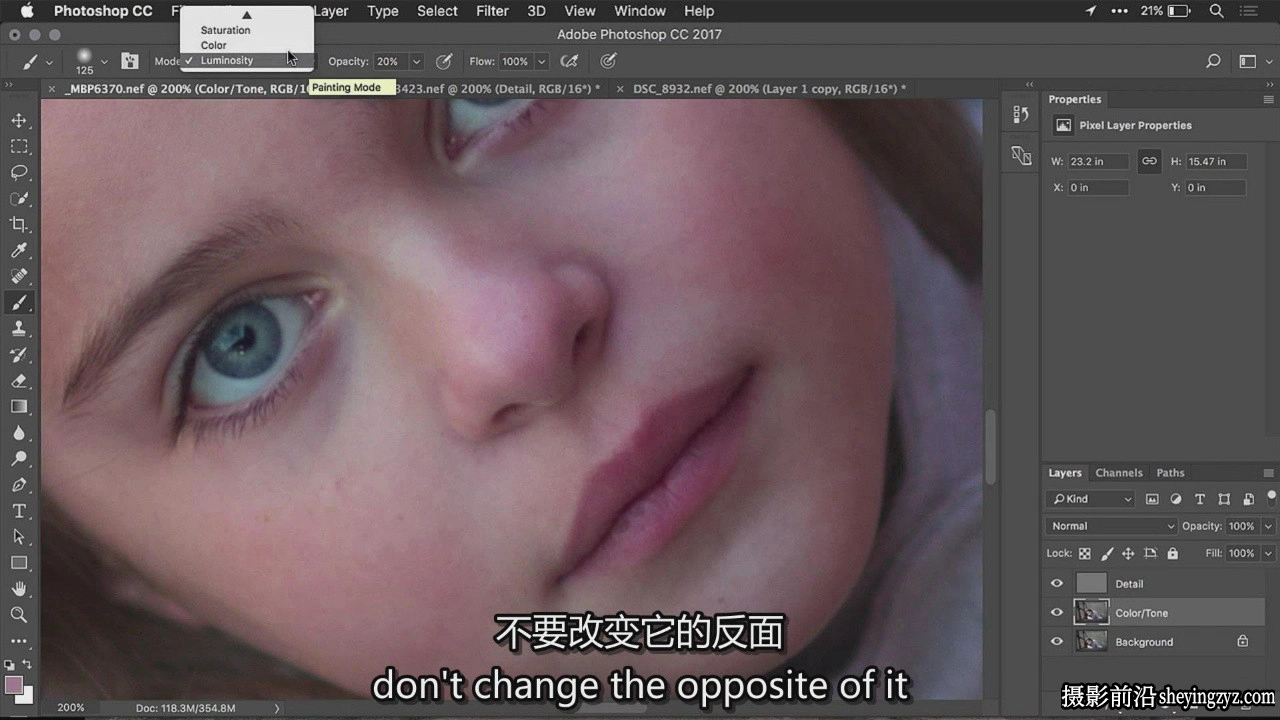Open the History panel icon
Image resolution: width=1280 pixels, height=720 pixels.
coord(1021,115)
